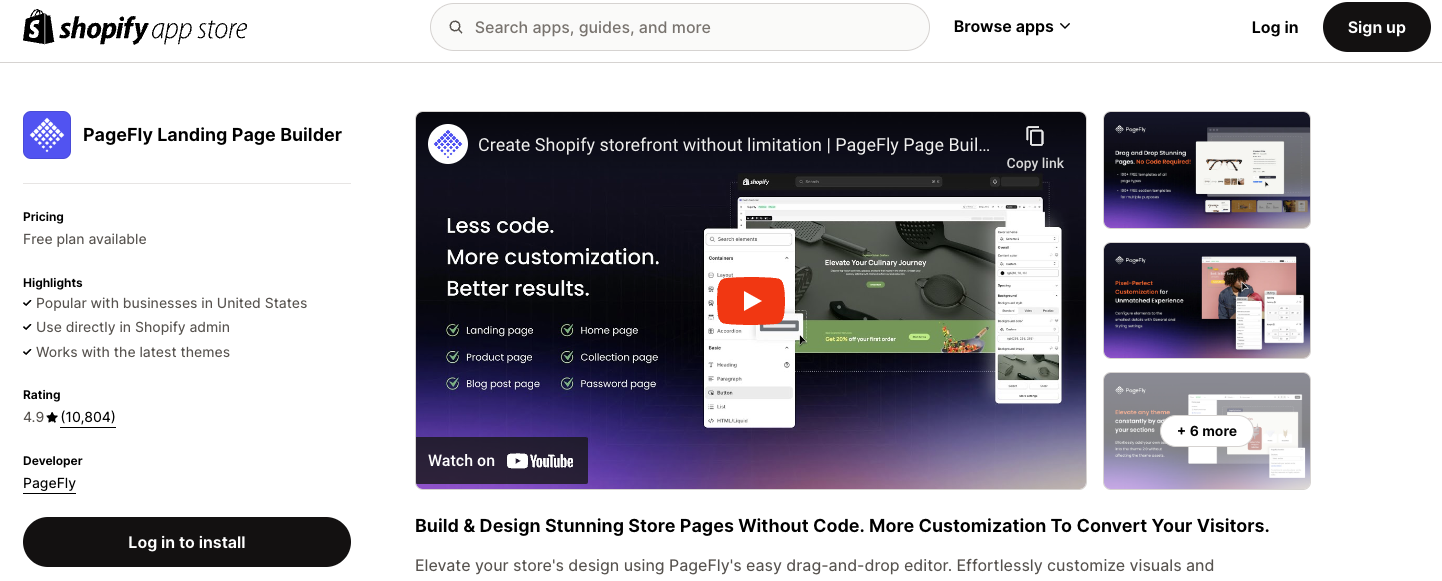
Task: Click the star icon next to the 4.9 rating
Action: pos(50,416)
